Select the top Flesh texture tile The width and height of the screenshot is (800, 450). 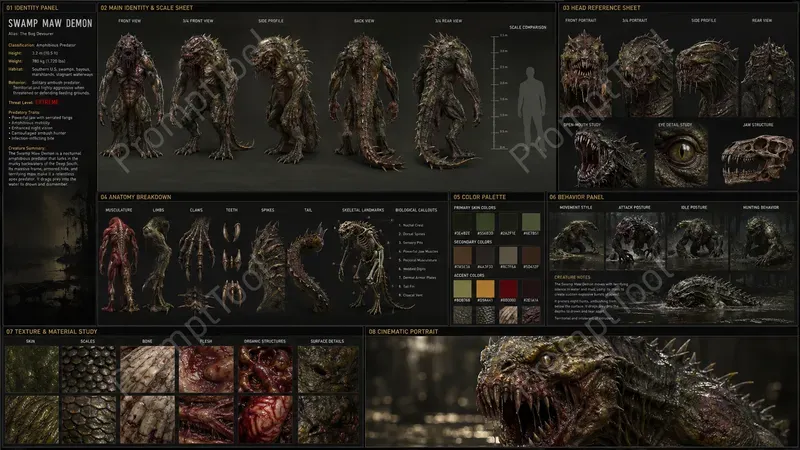[x=206, y=369]
